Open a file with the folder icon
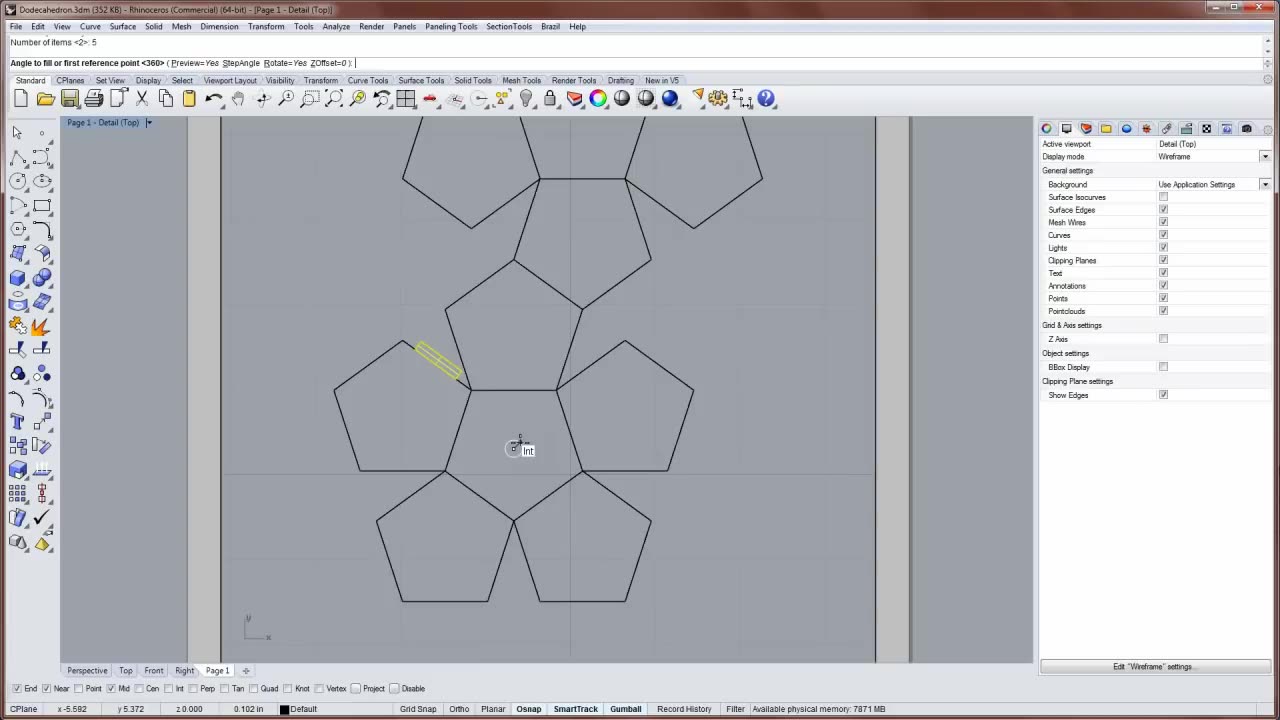This screenshot has height=720, width=1280. (x=45, y=98)
